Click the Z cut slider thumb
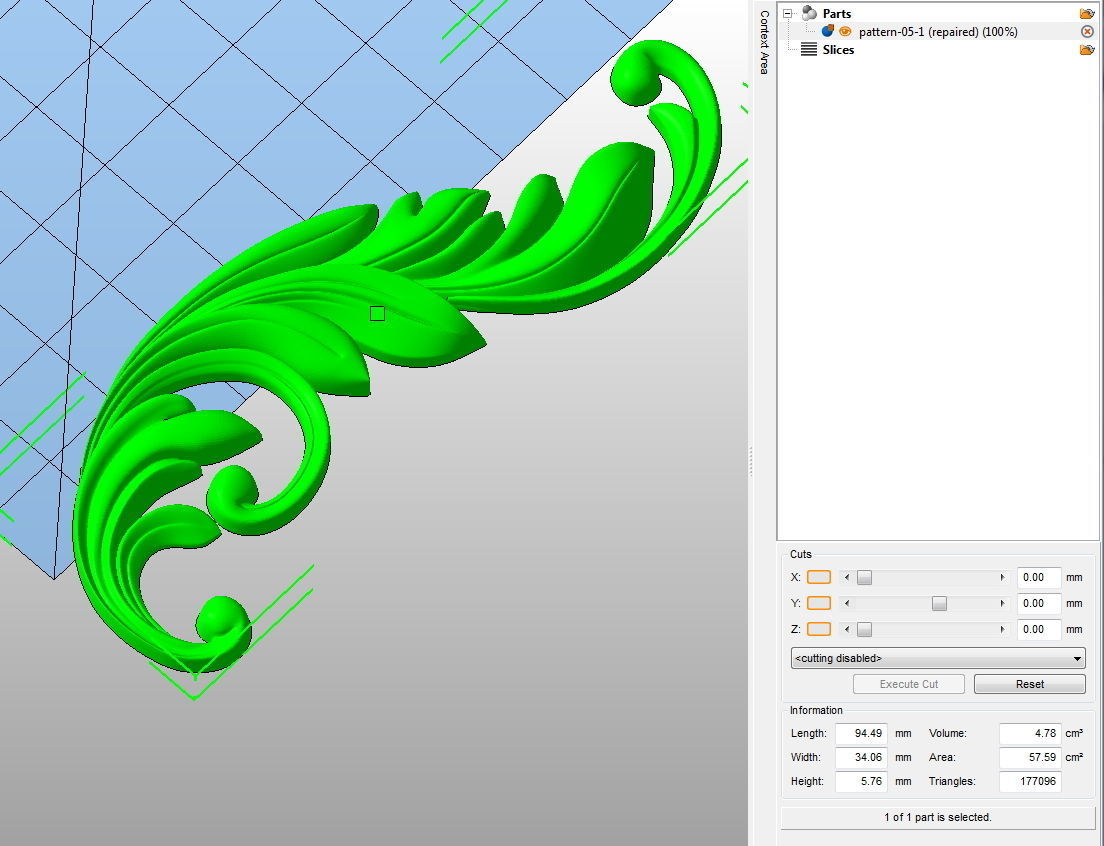Viewport: 1104px width, 846px height. tap(865, 629)
